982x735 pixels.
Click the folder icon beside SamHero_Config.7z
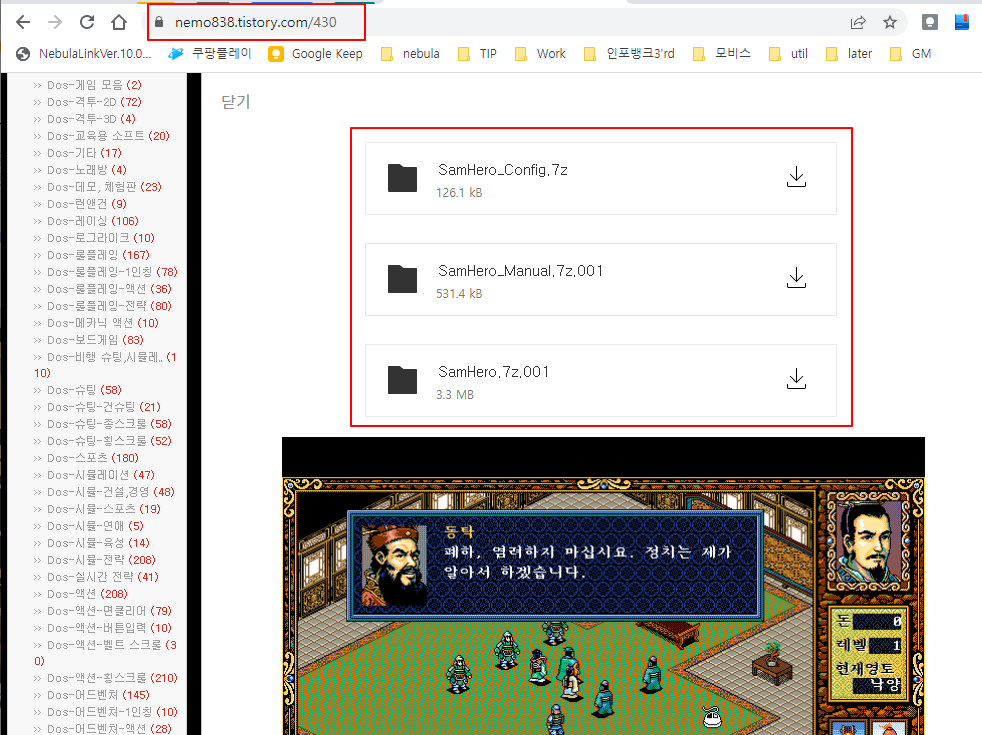coord(402,178)
